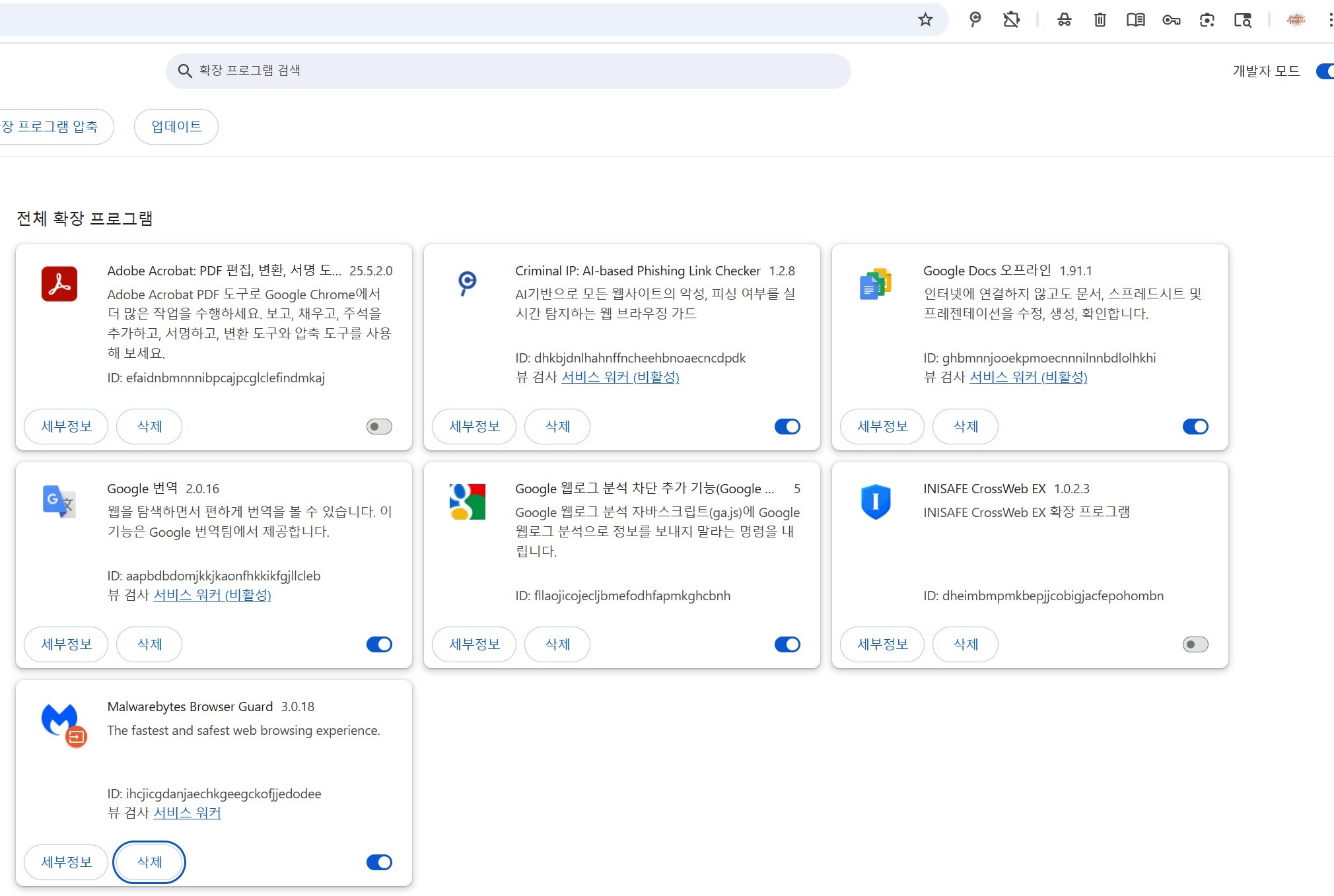Screen dimensions: 1334x896
Task: Open Chrome's three-dot menu
Action: pyautogui.click(x=1329, y=20)
